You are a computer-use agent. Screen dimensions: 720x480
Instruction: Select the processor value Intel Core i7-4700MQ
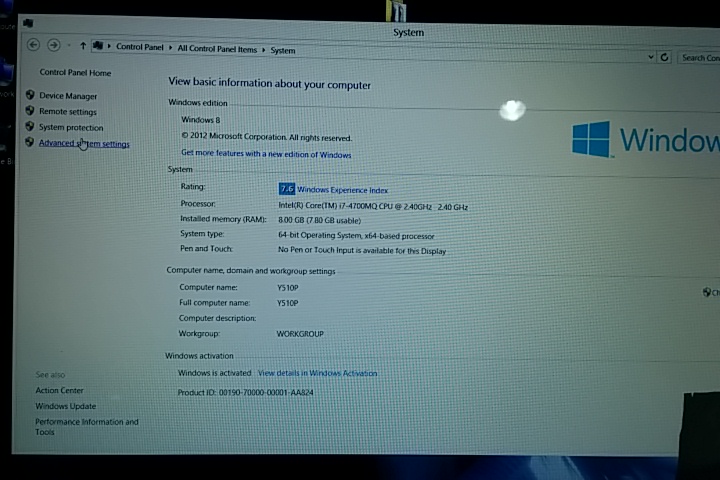click(x=373, y=207)
